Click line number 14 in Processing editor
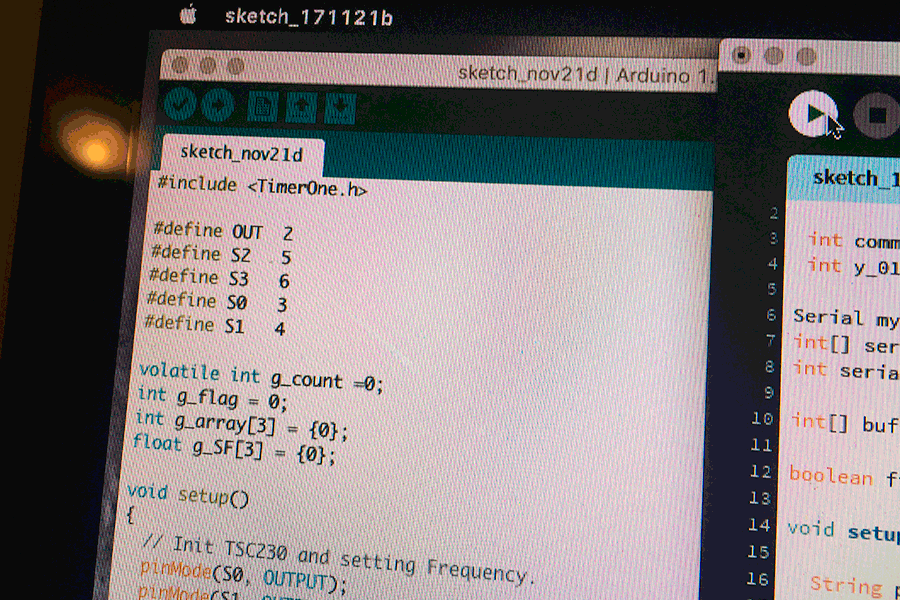Image resolution: width=900 pixels, height=600 pixels. click(x=759, y=525)
